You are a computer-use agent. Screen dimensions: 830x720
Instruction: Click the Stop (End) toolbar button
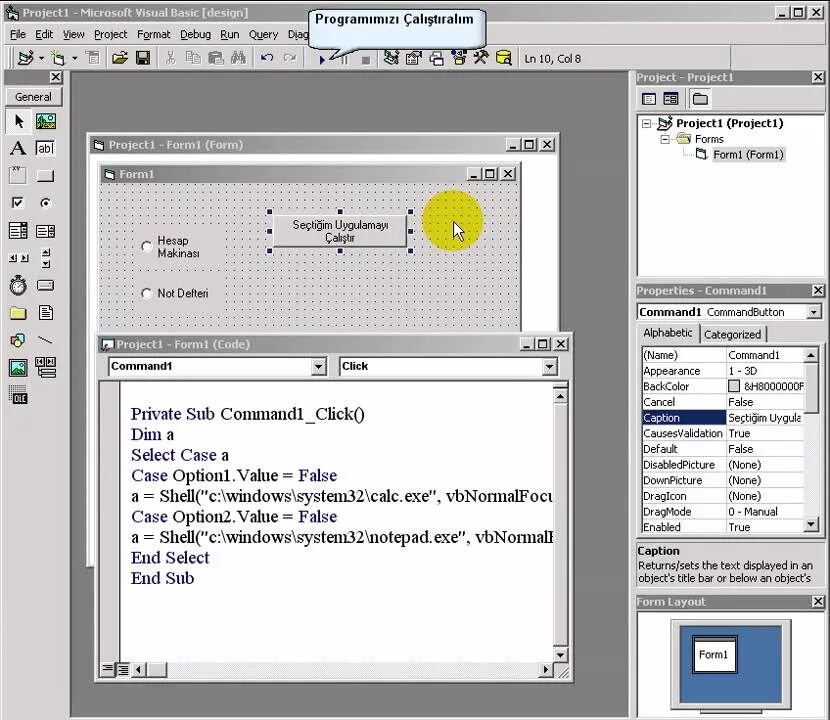(x=366, y=59)
